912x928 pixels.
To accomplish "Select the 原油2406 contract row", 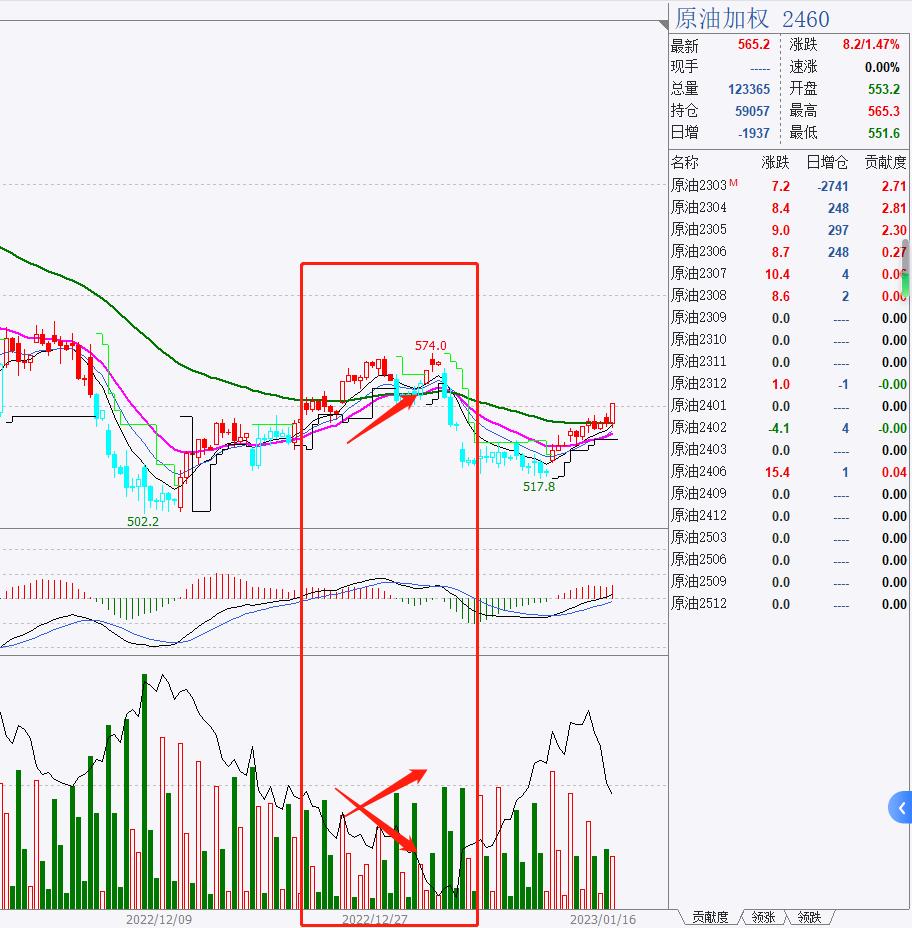I will [788, 472].
